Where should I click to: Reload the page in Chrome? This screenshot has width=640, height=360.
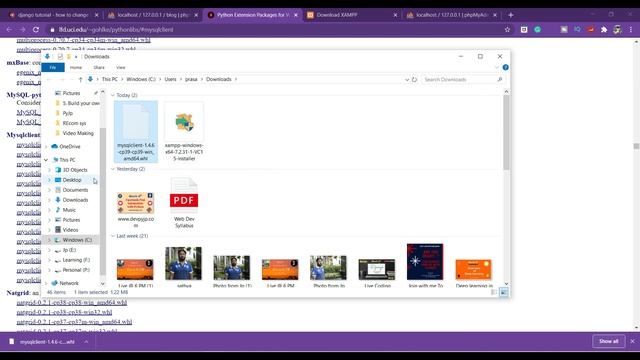coord(36,30)
